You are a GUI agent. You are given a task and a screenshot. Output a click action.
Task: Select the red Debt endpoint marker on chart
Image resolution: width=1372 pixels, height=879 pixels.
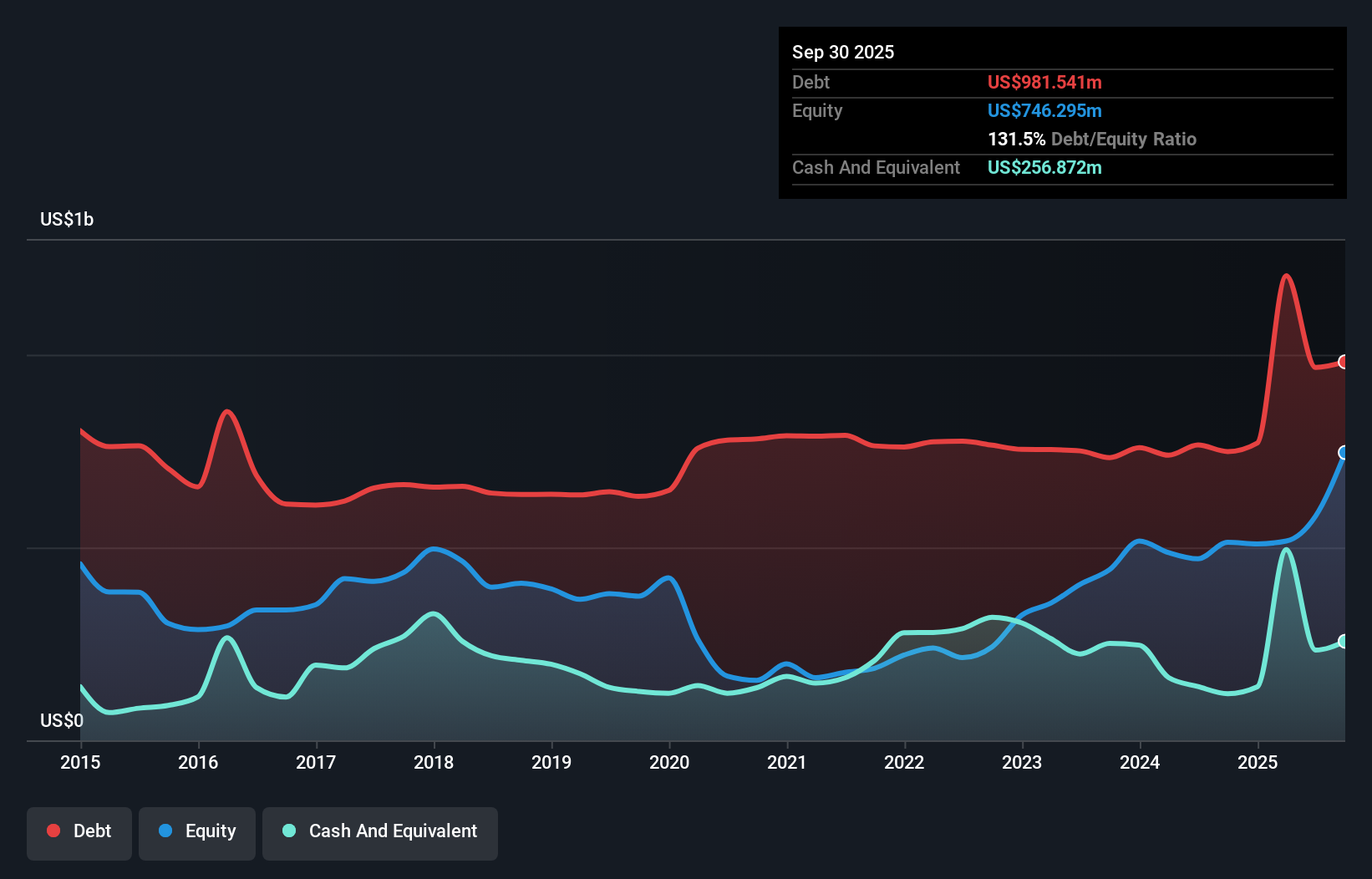point(1344,362)
